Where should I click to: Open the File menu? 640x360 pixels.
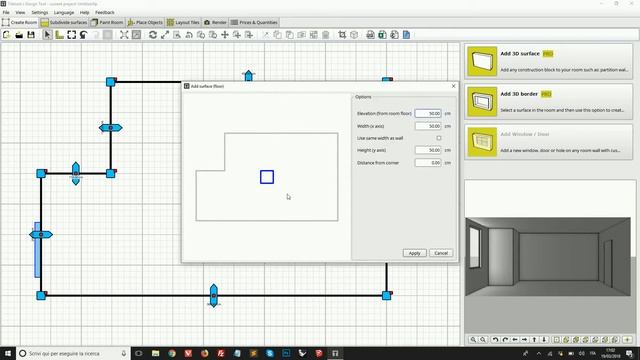tap(6, 13)
